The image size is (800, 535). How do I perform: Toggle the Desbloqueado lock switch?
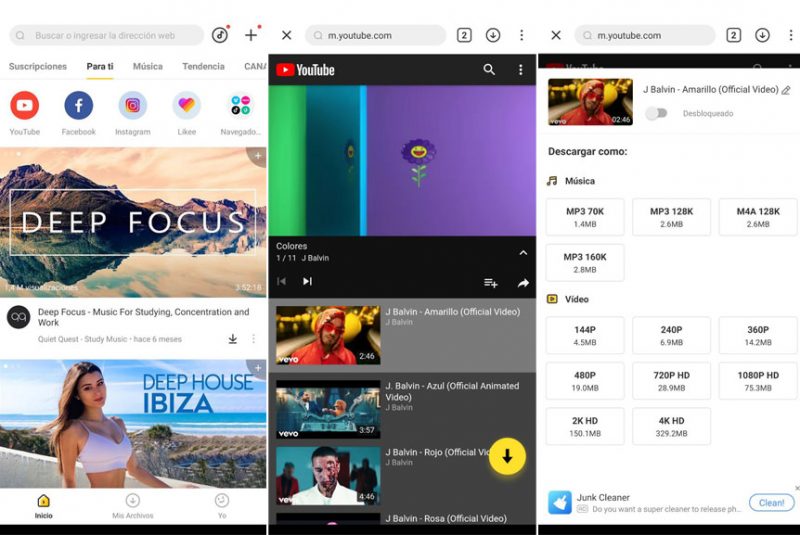656,113
